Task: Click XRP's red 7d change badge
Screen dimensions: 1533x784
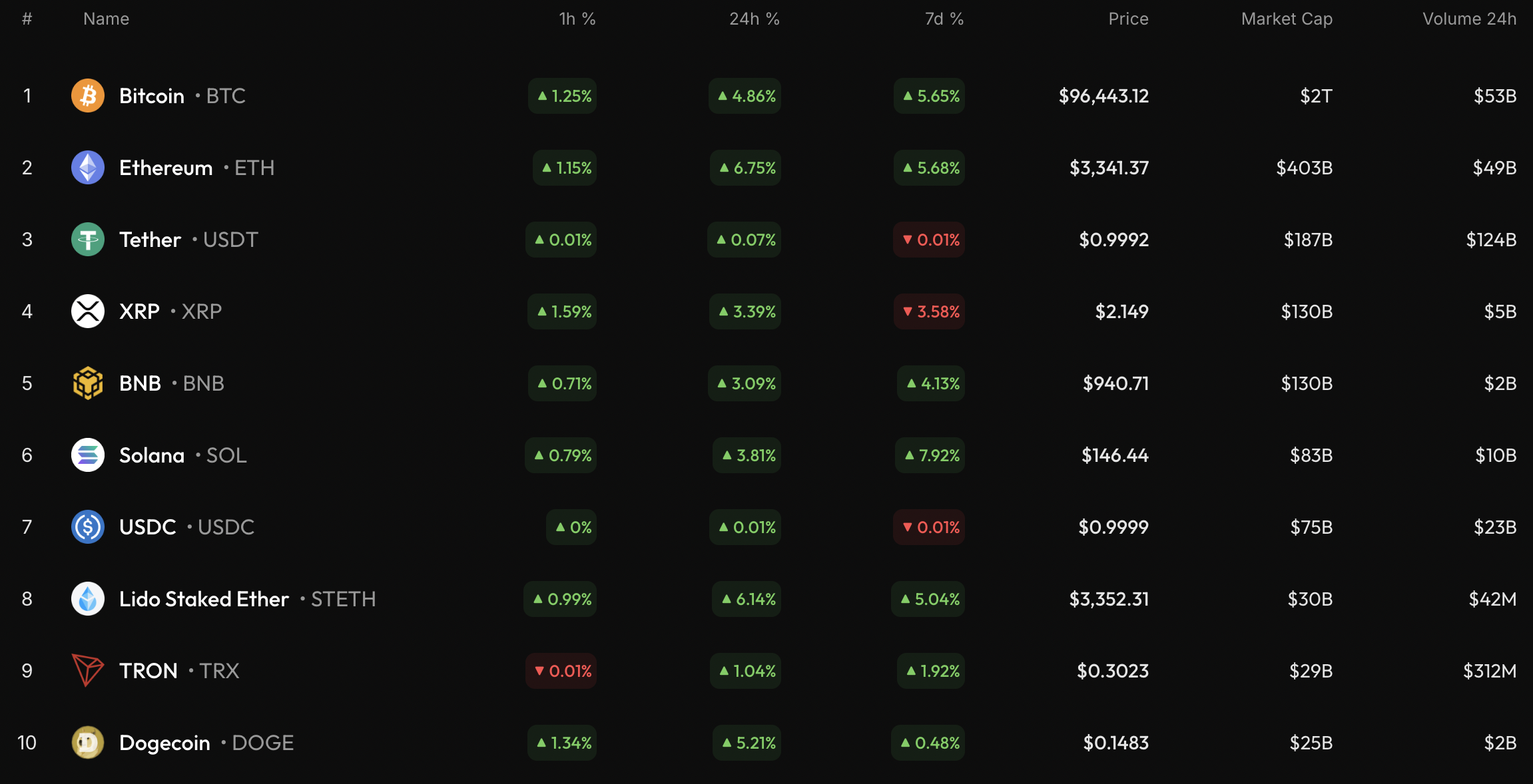Action: [x=930, y=311]
